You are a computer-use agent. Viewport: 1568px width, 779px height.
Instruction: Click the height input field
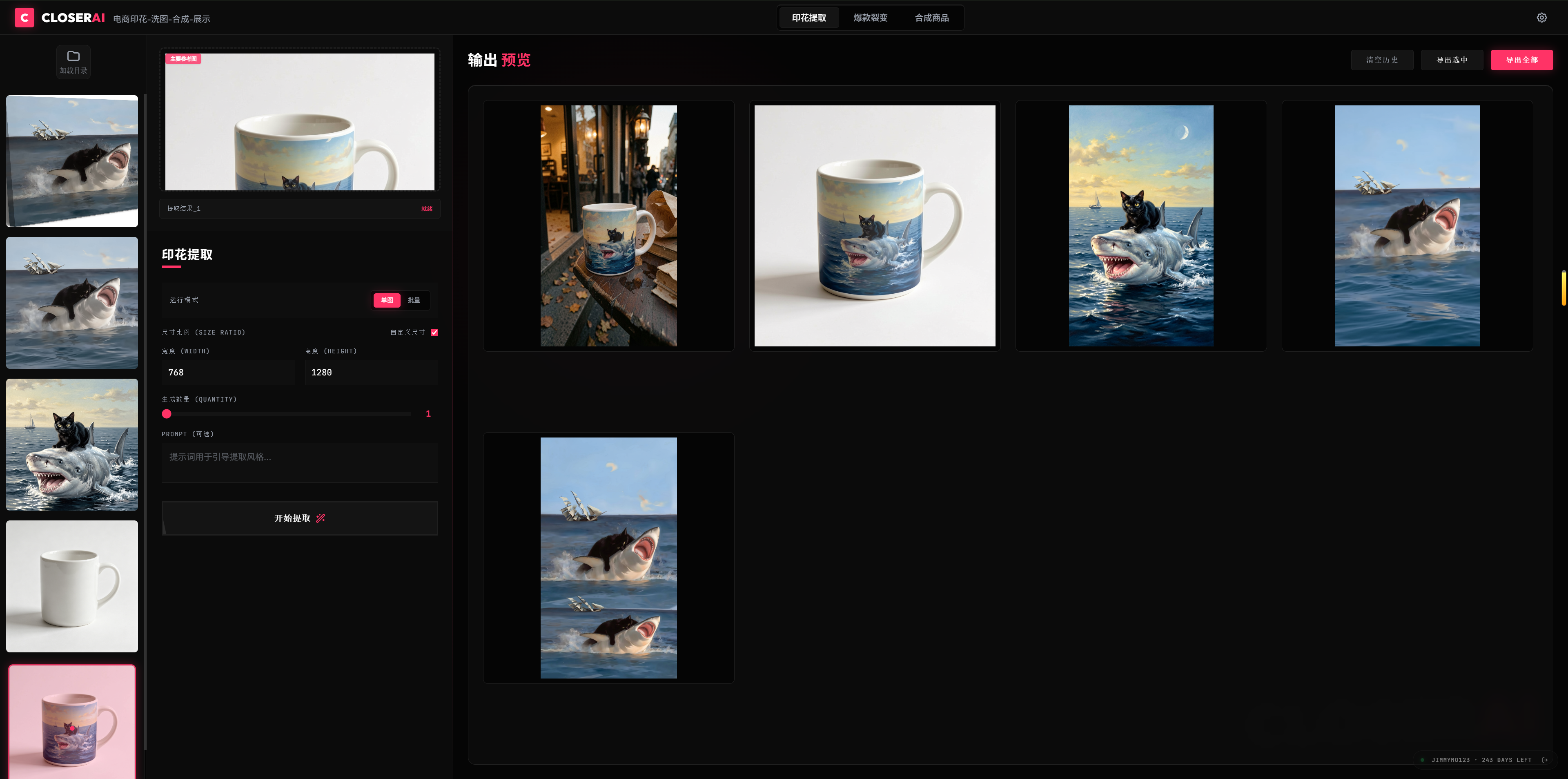click(371, 372)
